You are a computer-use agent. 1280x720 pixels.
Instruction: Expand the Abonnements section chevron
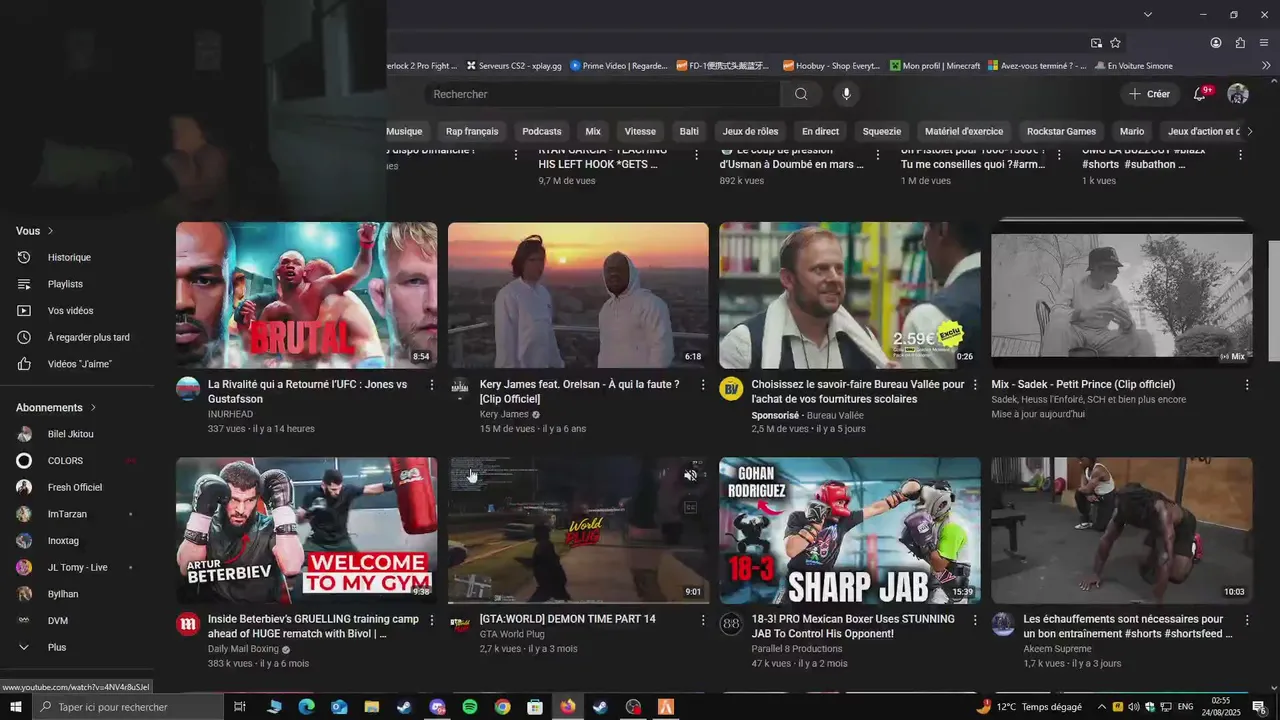coord(93,408)
